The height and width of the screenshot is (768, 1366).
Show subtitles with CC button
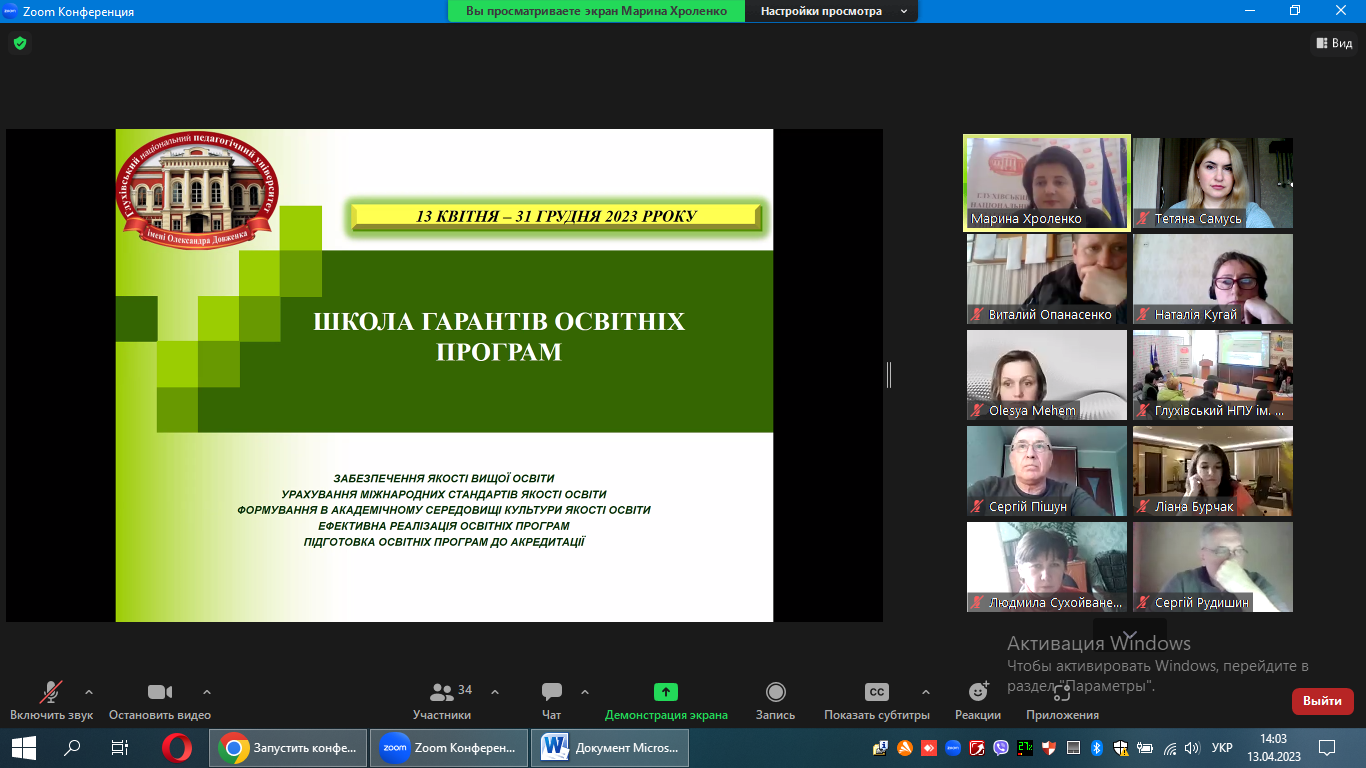coord(877,701)
